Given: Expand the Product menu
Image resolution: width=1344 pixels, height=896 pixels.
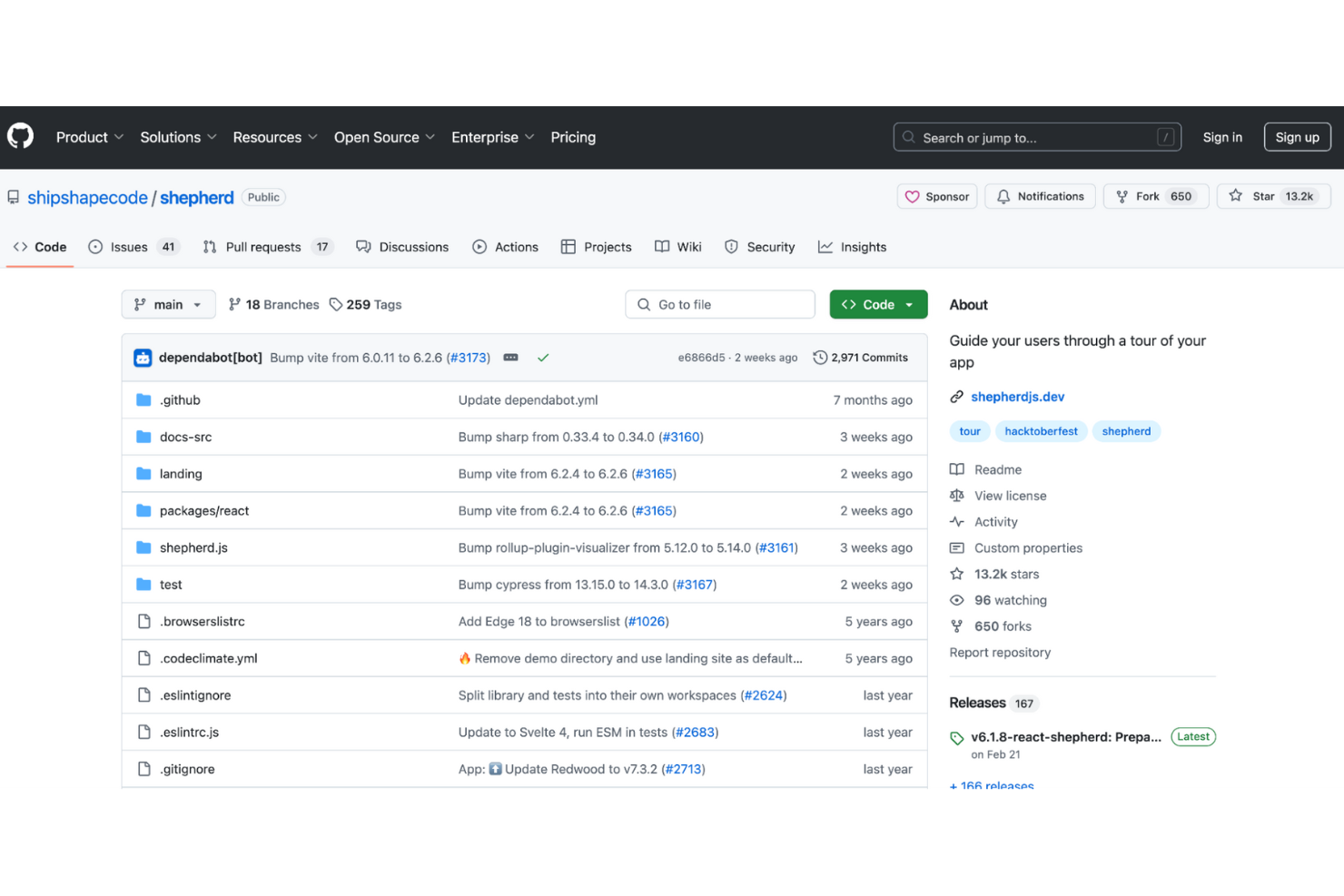Looking at the screenshot, I should tap(89, 137).
